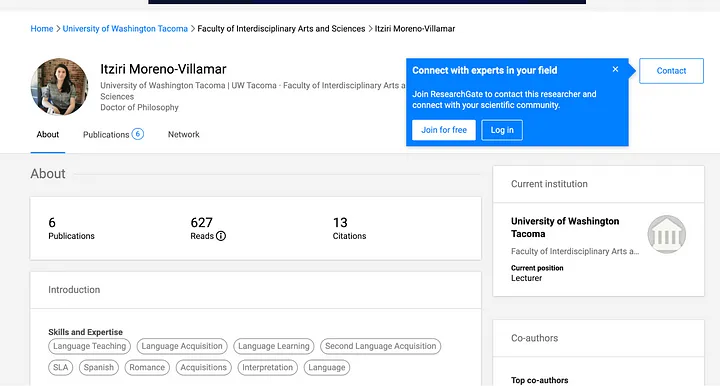
Task: Click the Join for free button
Action: tap(444, 130)
